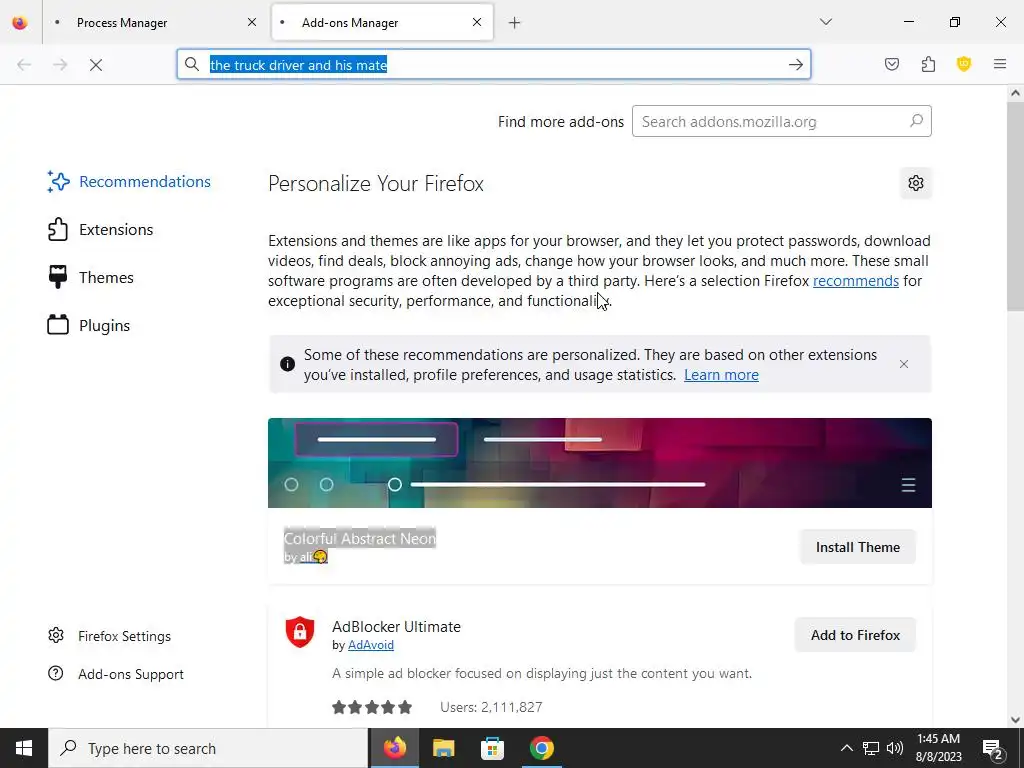Close the Process Manager tab

pos(251,22)
